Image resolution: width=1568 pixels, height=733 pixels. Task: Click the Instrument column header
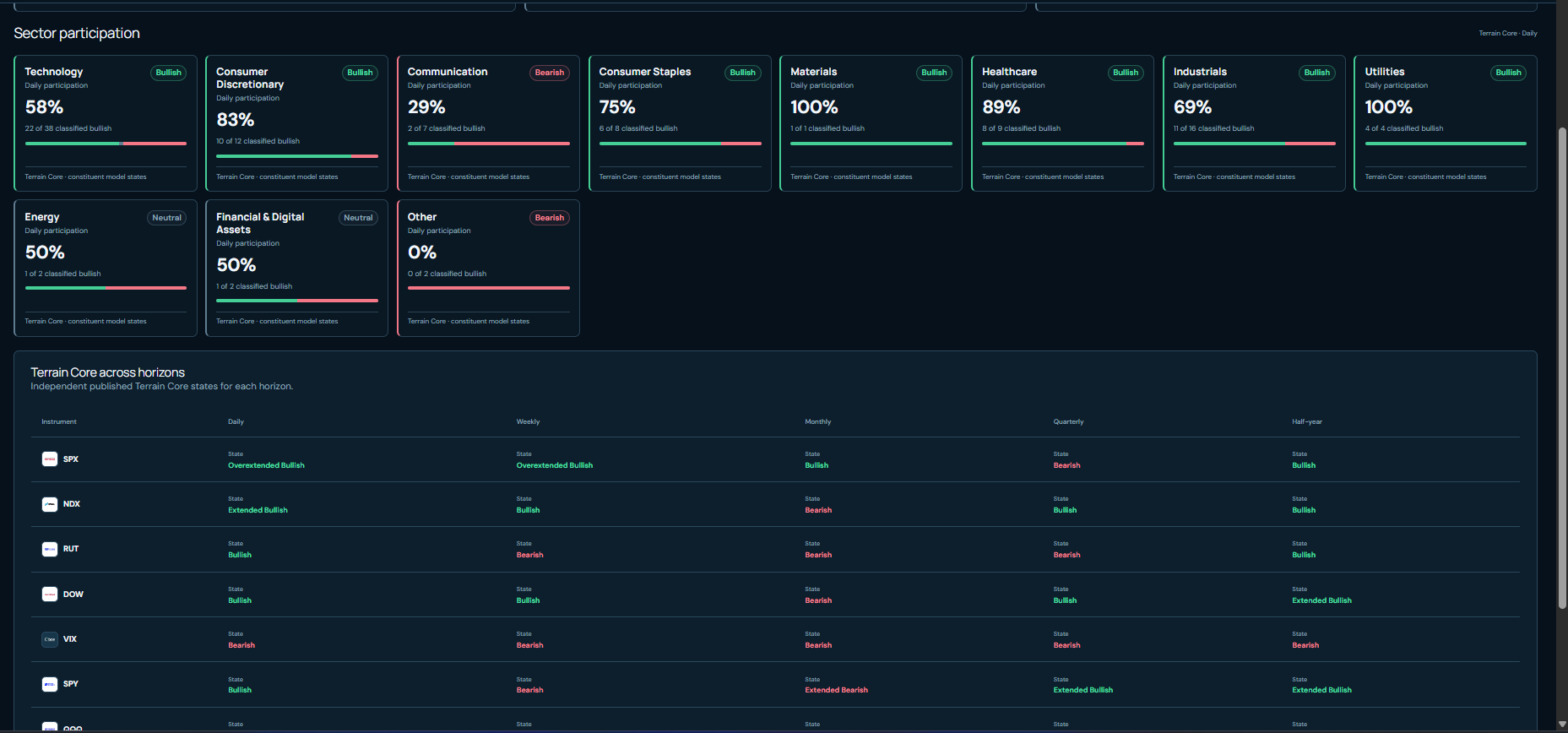pyautogui.click(x=59, y=421)
